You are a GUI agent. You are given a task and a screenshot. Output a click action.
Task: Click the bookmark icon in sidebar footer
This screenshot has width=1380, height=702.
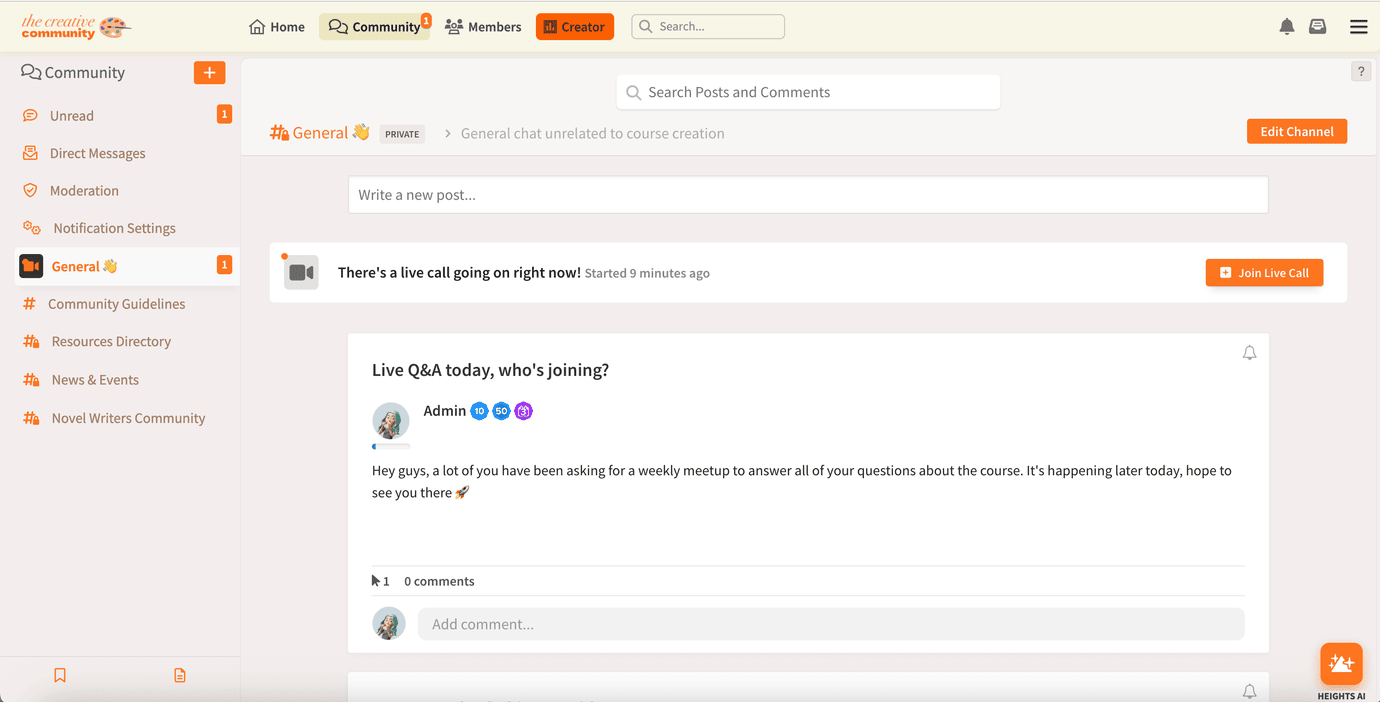(x=60, y=676)
